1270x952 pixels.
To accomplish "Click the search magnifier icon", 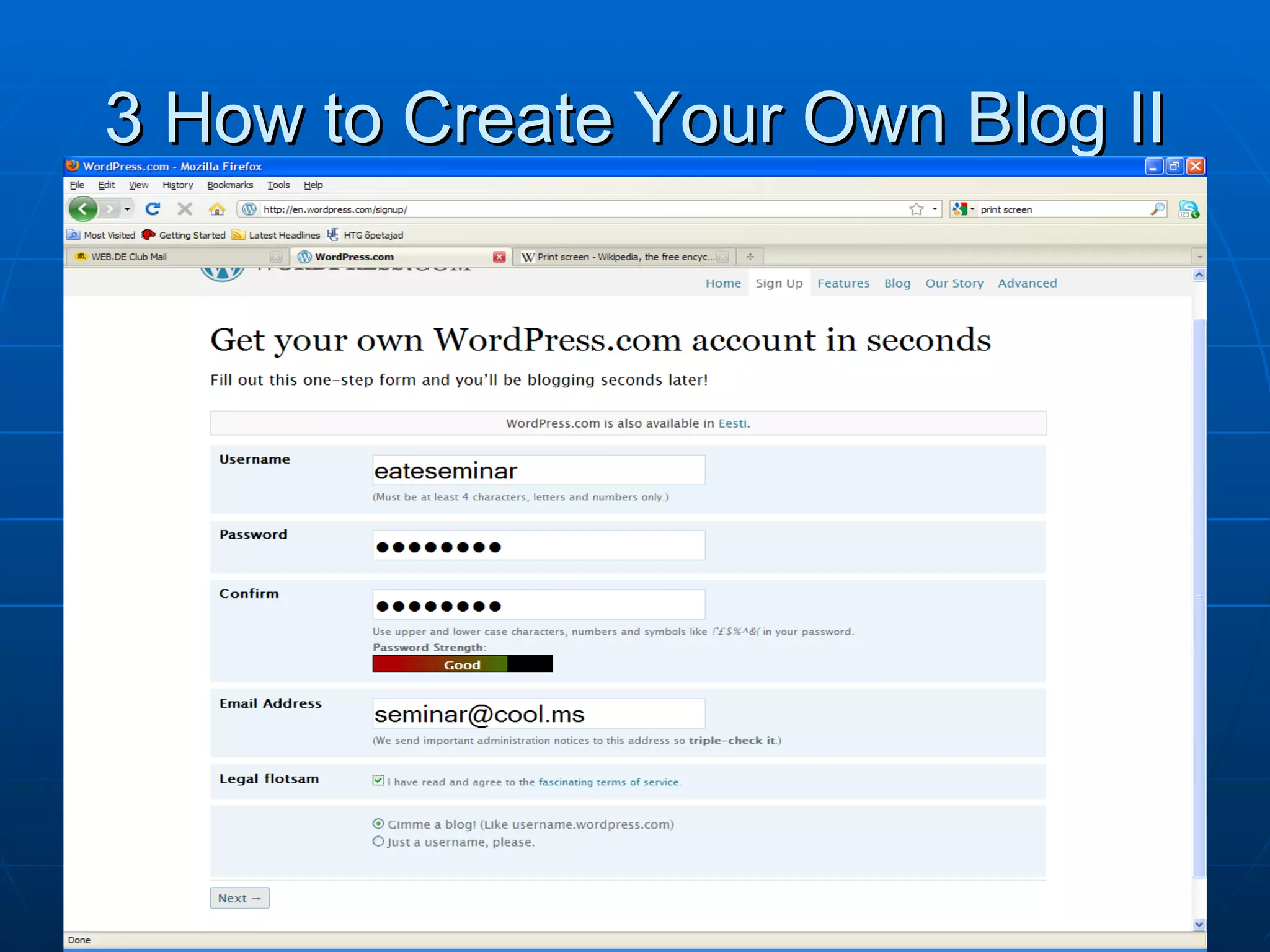I will pos(1157,209).
